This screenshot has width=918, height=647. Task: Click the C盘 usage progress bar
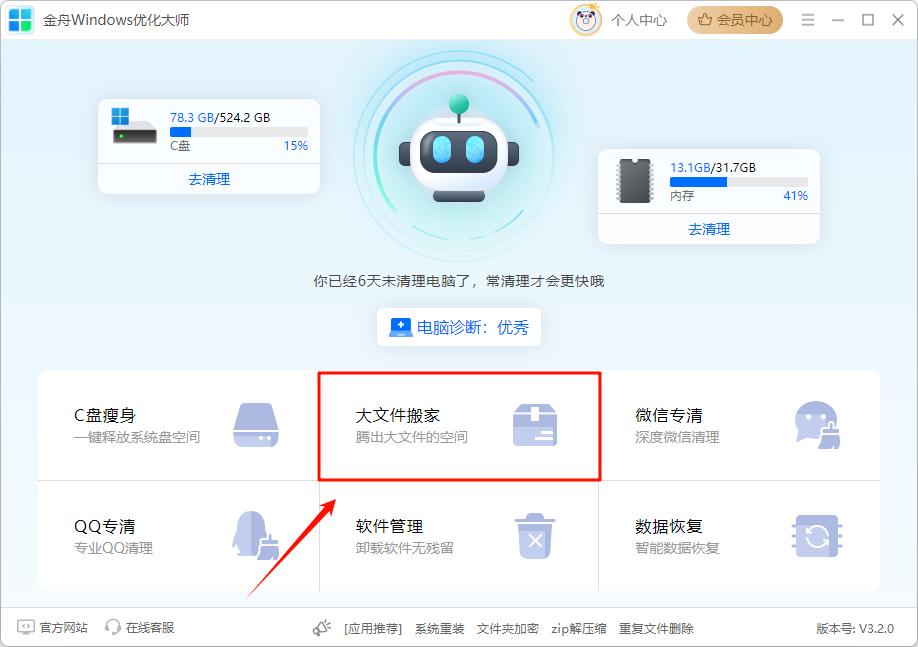point(239,132)
